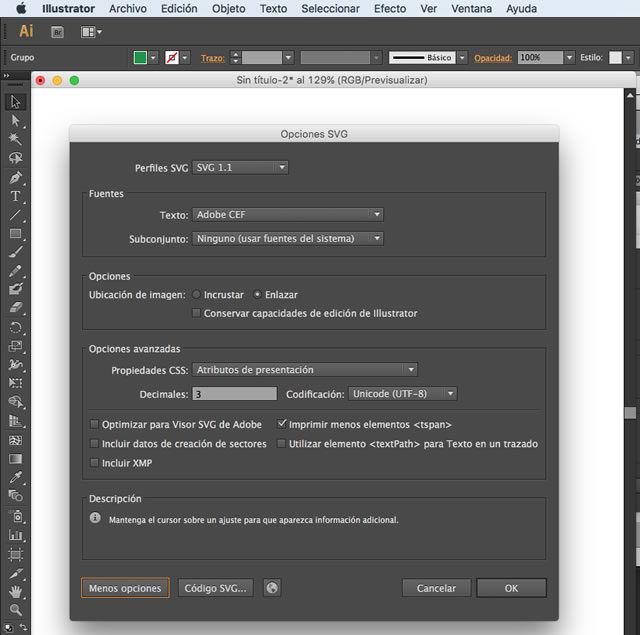Select the Shape Builder tool
The width and height of the screenshot is (640, 635).
pos(16,402)
